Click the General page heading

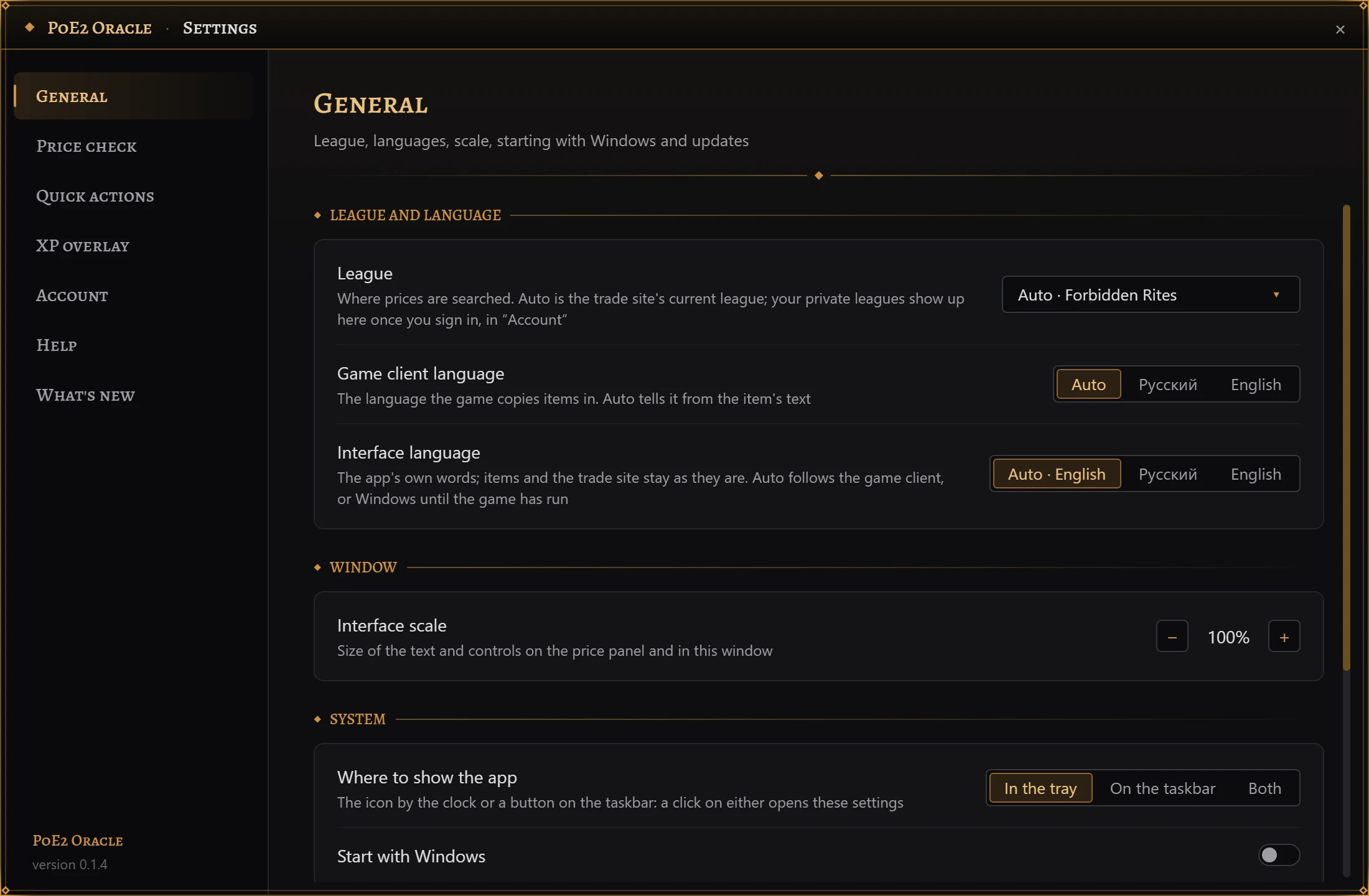point(370,104)
